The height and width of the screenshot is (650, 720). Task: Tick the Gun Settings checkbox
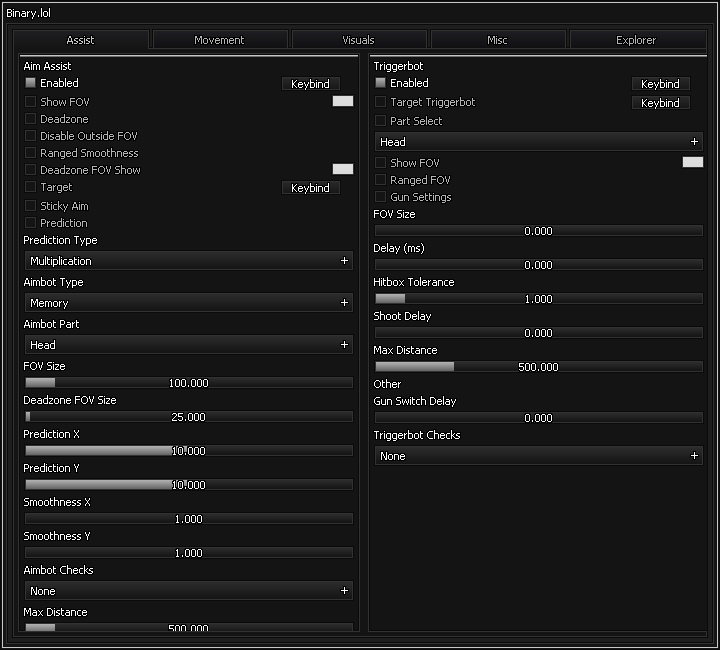380,197
